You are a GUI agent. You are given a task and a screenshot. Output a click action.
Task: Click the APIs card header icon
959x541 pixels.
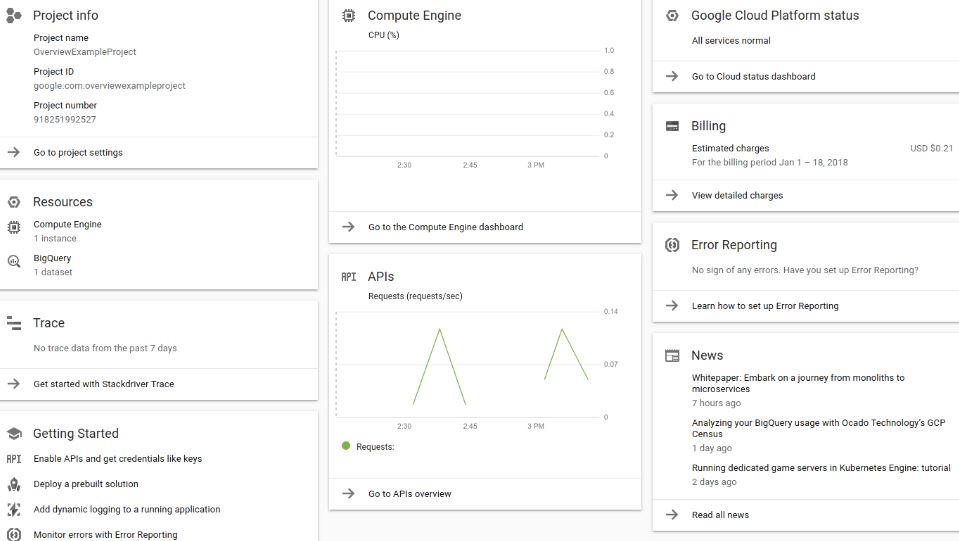pyautogui.click(x=349, y=277)
